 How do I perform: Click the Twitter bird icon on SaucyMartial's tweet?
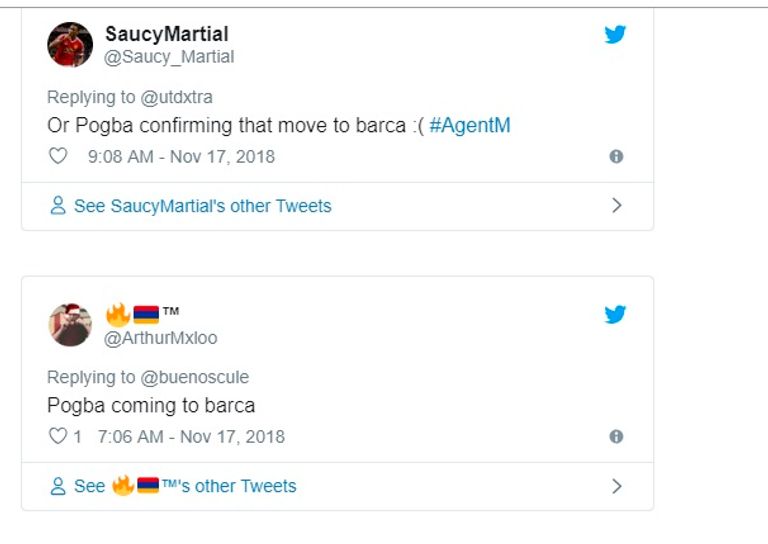pyautogui.click(x=615, y=35)
